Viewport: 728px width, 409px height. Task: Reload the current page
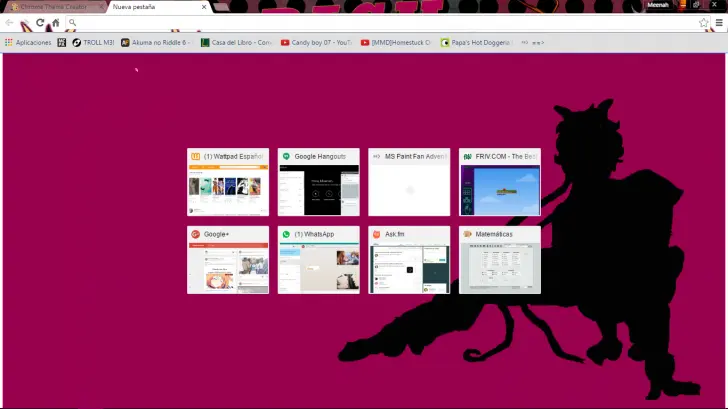40,22
